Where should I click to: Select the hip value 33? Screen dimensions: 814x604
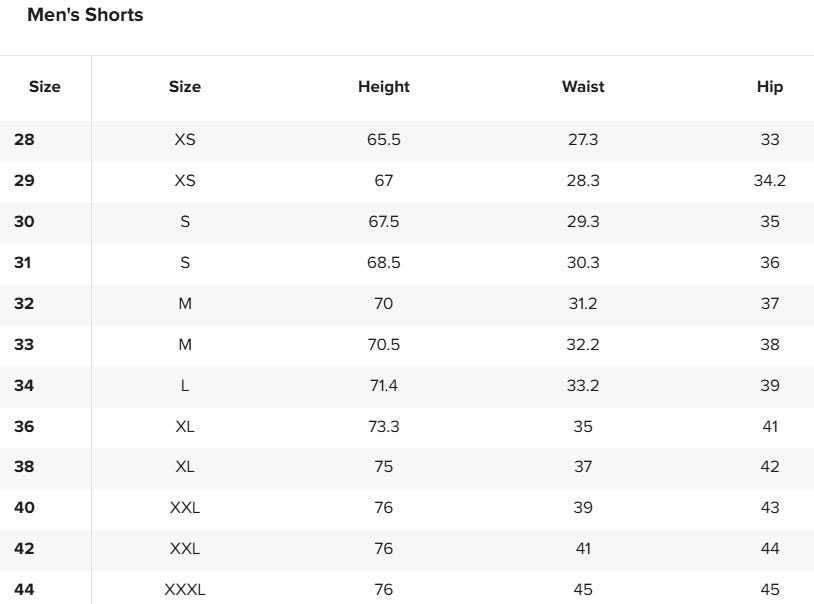(x=769, y=140)
